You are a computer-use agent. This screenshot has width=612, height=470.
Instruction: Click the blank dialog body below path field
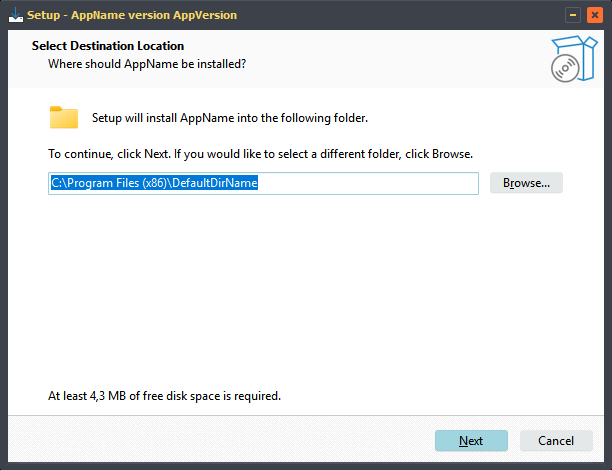tap(300, 290)
